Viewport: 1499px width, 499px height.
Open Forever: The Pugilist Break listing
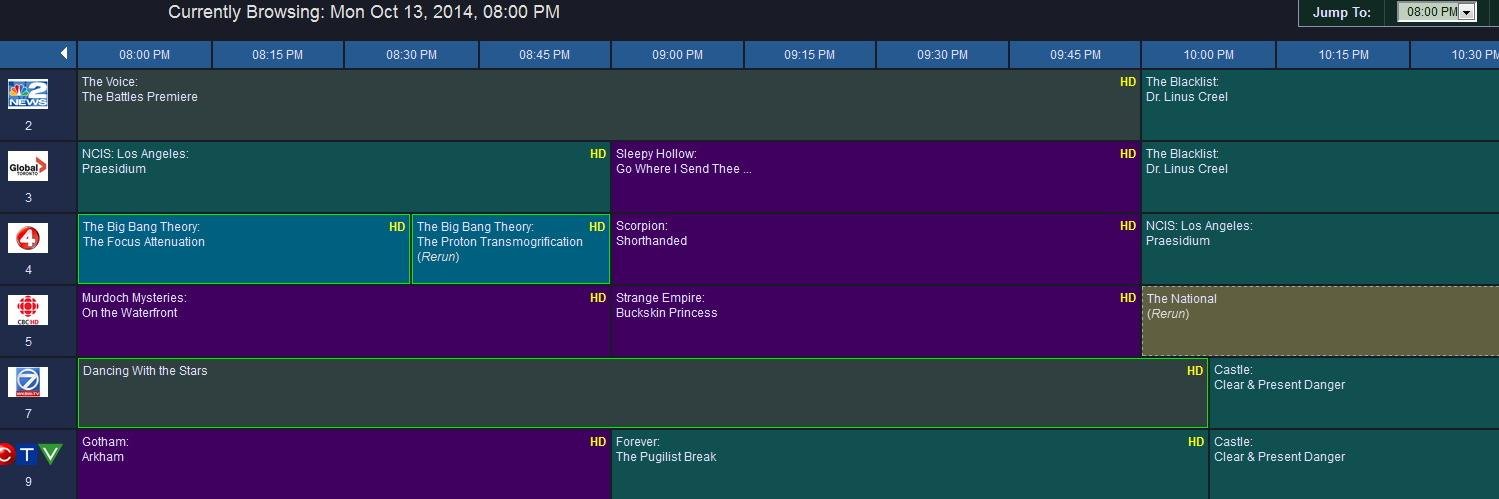910,464
